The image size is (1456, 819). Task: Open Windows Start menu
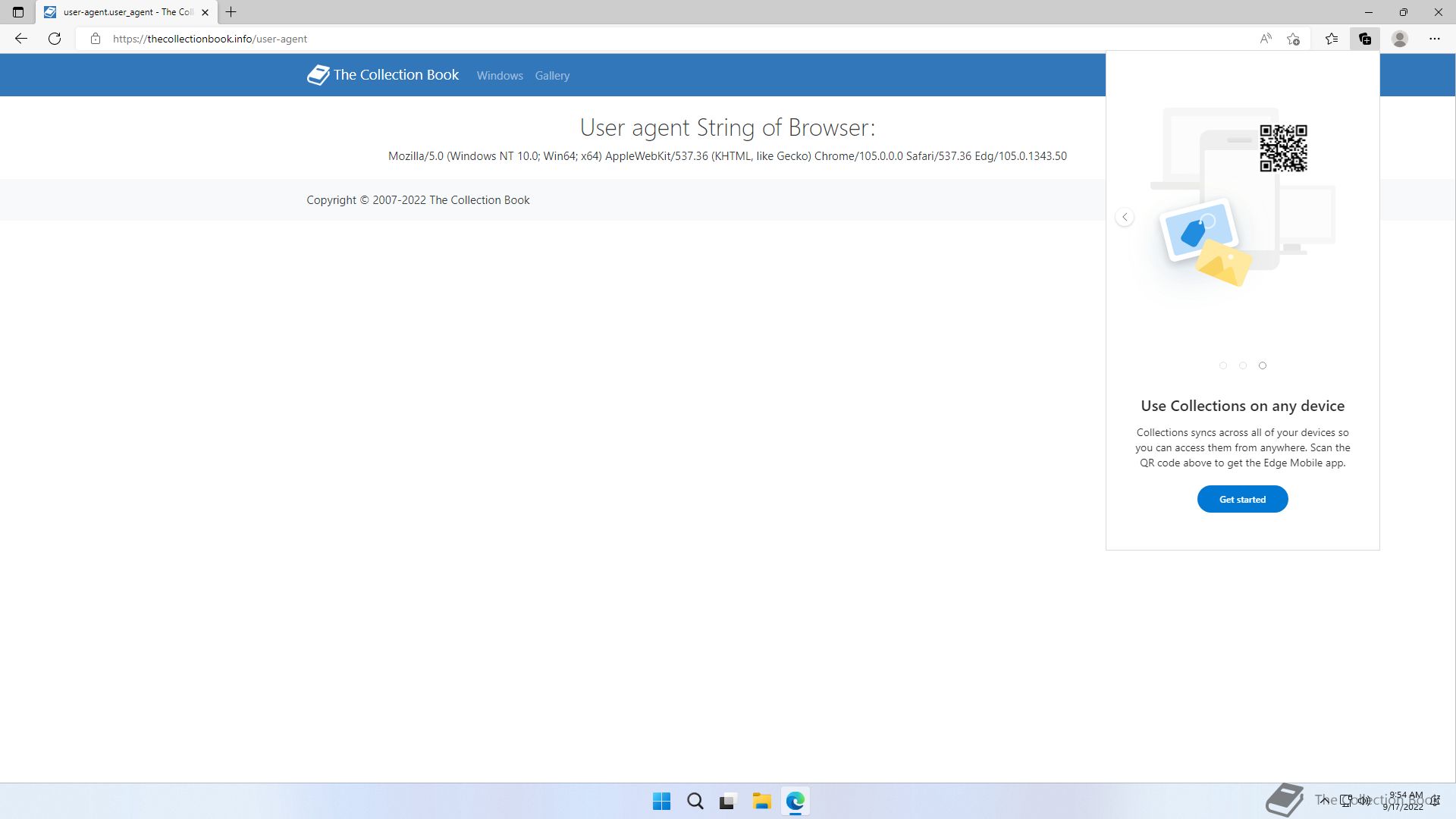(x=661, y=802)
